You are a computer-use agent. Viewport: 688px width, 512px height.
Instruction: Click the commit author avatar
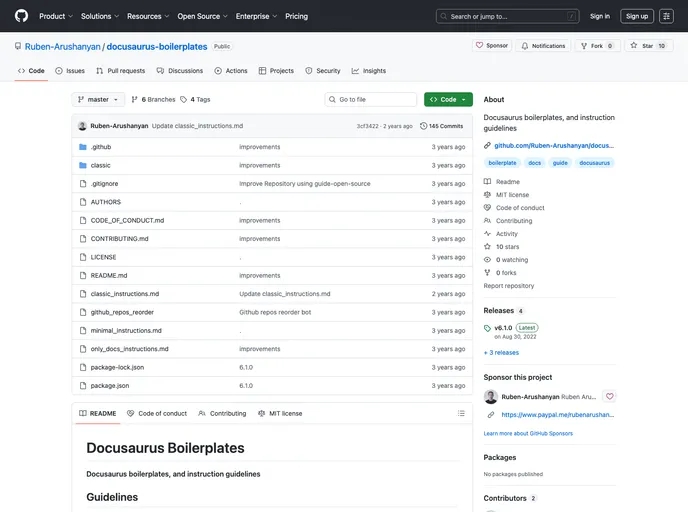(82, 126)
